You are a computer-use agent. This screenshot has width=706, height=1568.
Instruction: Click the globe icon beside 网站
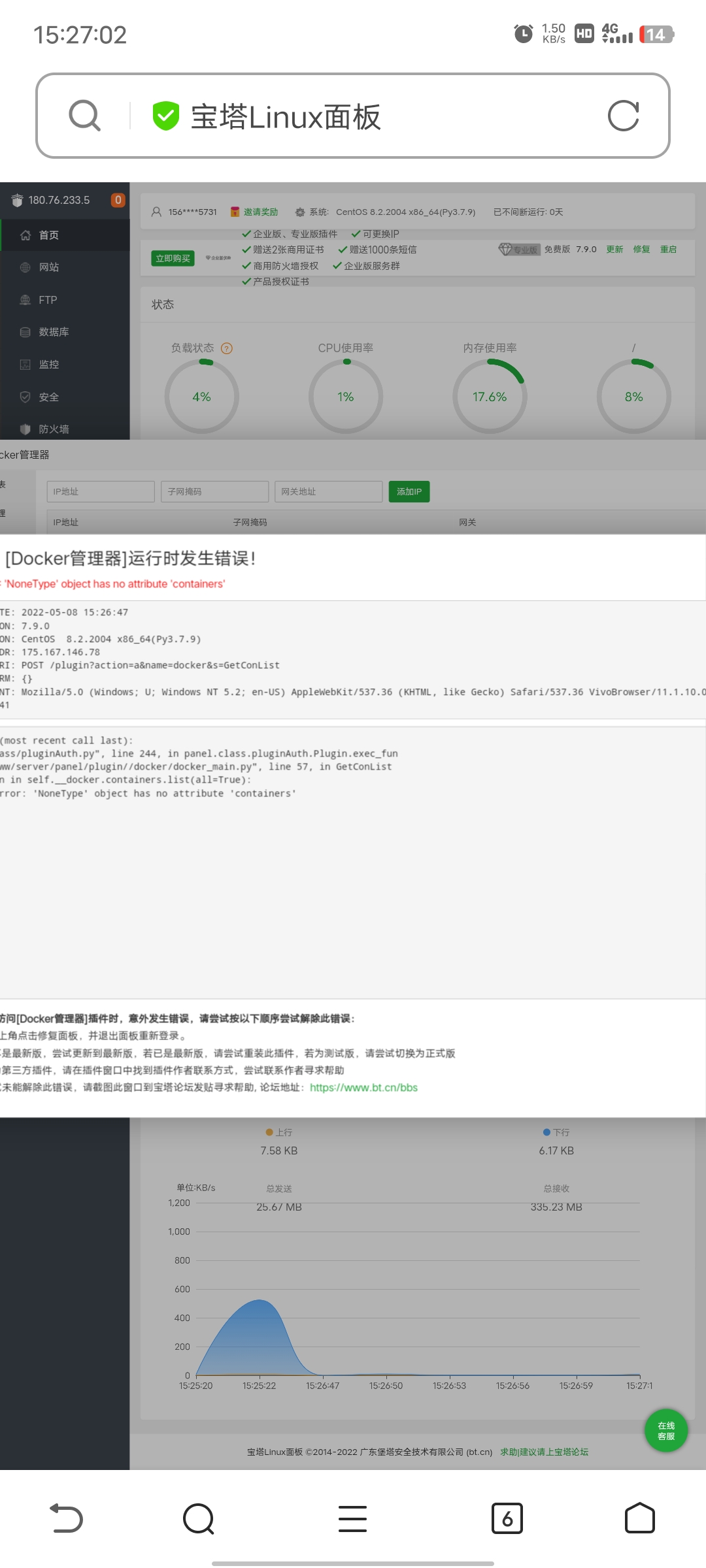pos(25,267)
